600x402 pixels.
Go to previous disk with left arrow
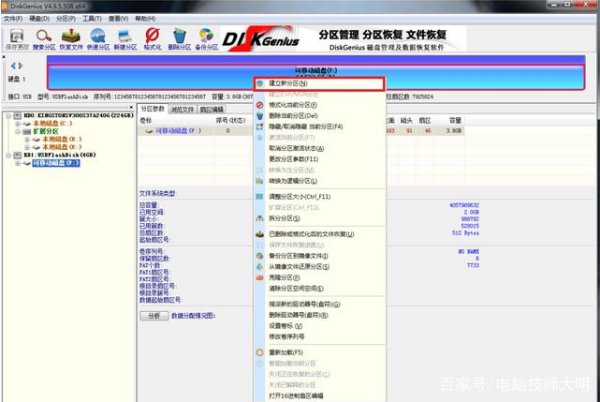click(13, 66)
